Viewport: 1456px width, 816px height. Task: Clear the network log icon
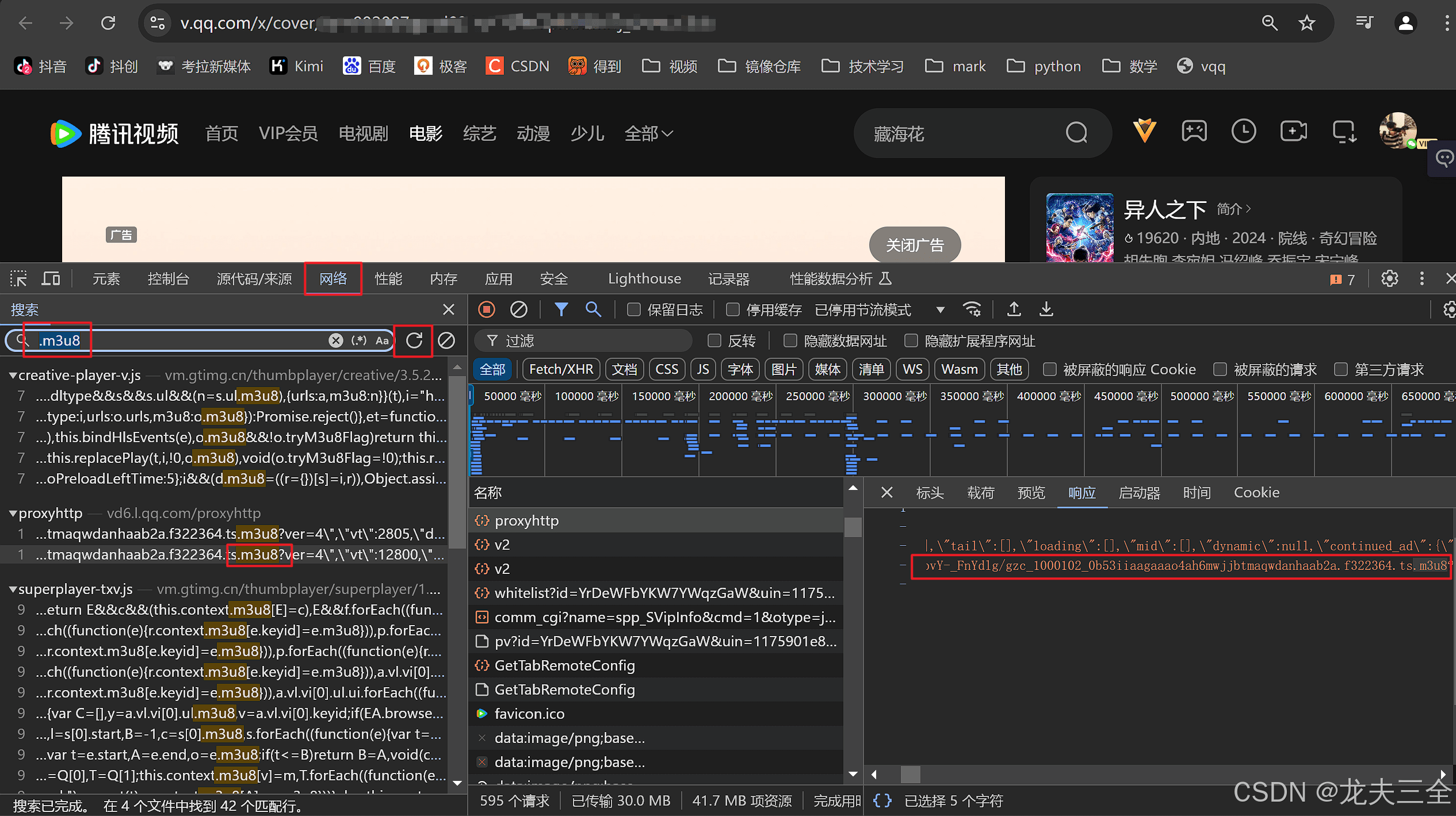tap(518, 309)
